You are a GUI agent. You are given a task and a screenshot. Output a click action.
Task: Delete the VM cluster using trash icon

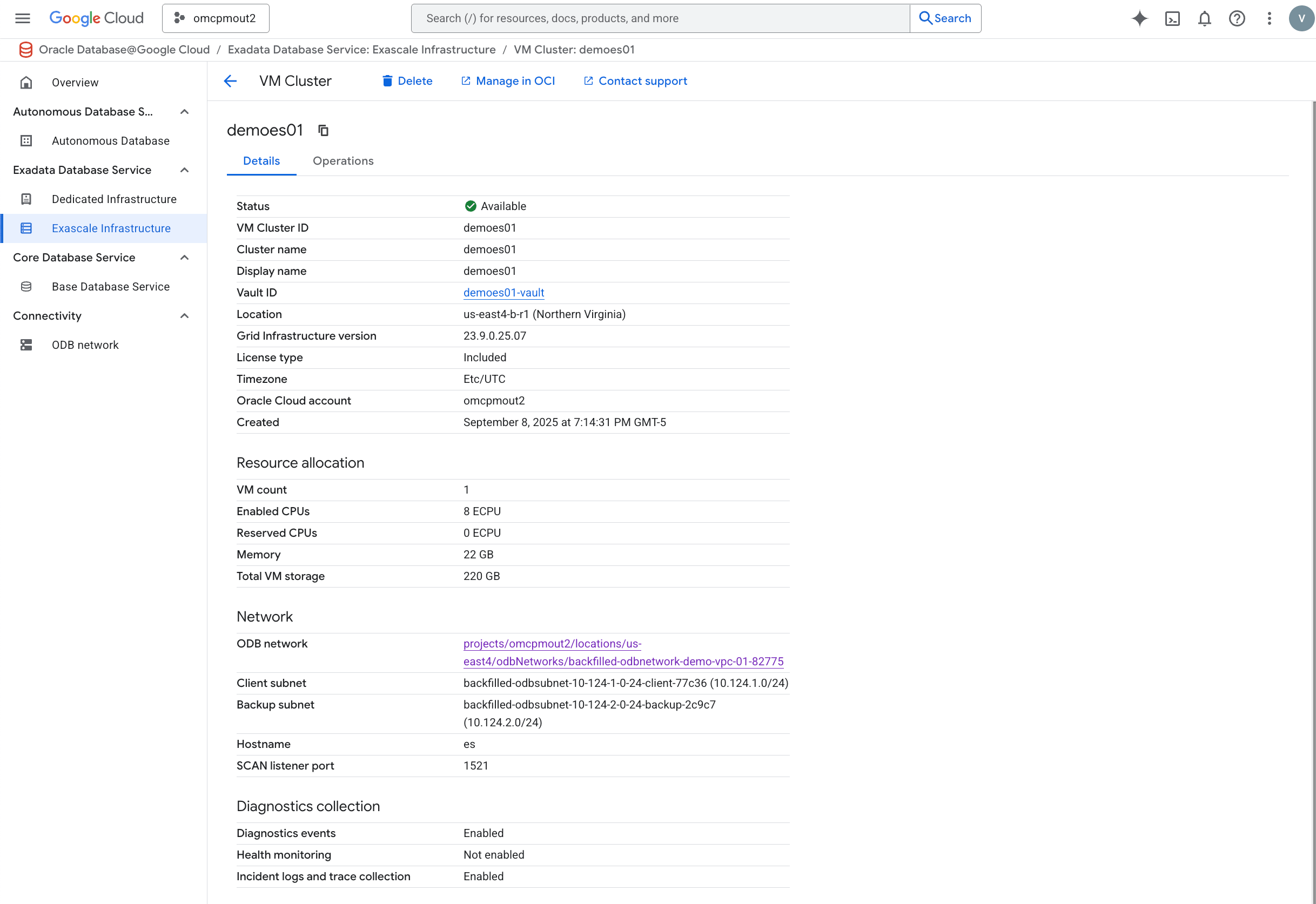(387, 80)
